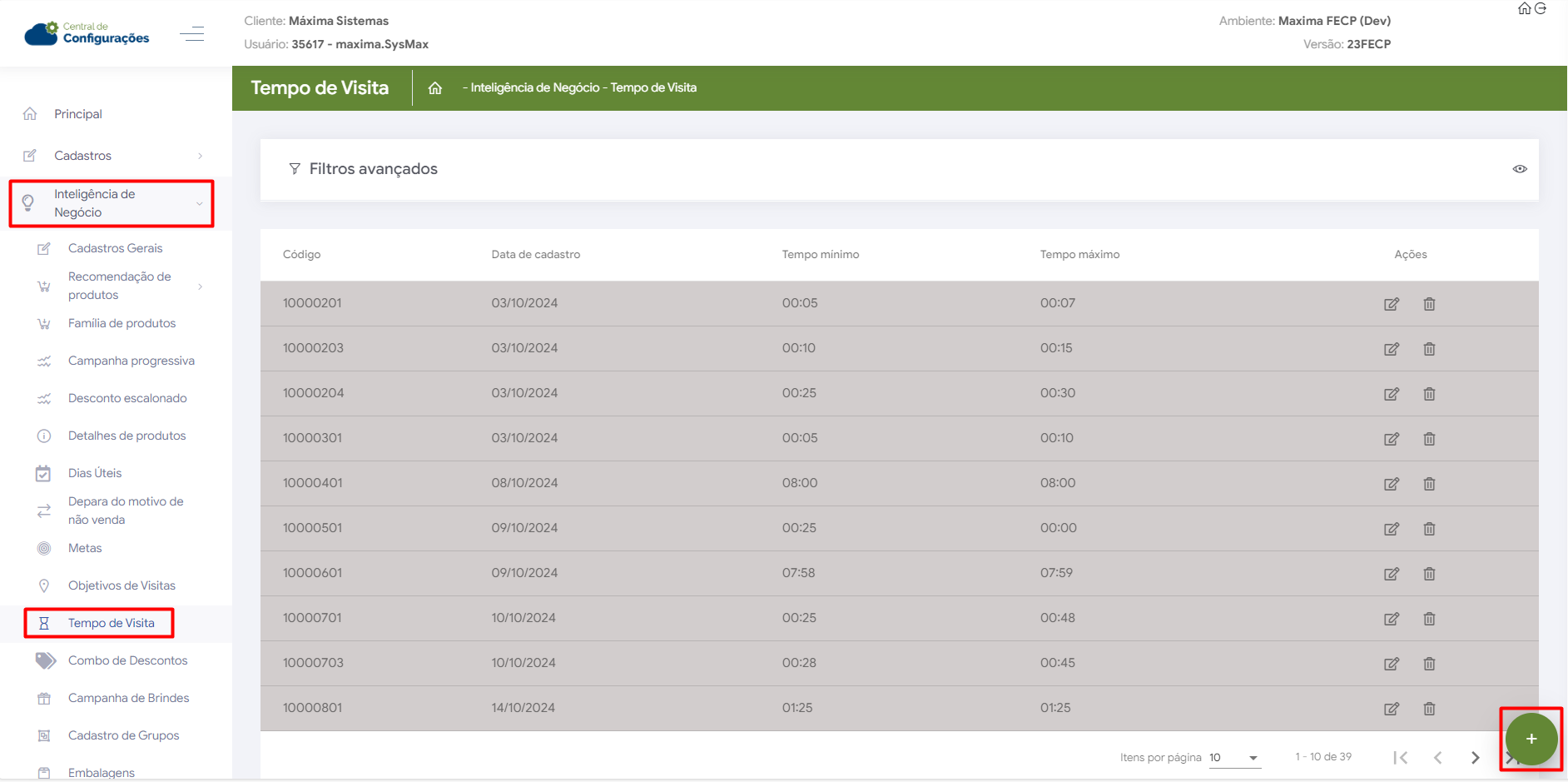Click the home icon in the breadcrumb
1568x782 pixels.
pyautogui.click(x=434, y=88)
